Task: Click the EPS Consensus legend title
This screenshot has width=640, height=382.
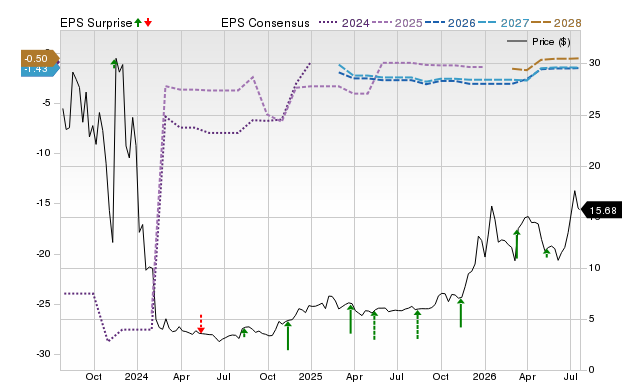Action: pos(265,23)
